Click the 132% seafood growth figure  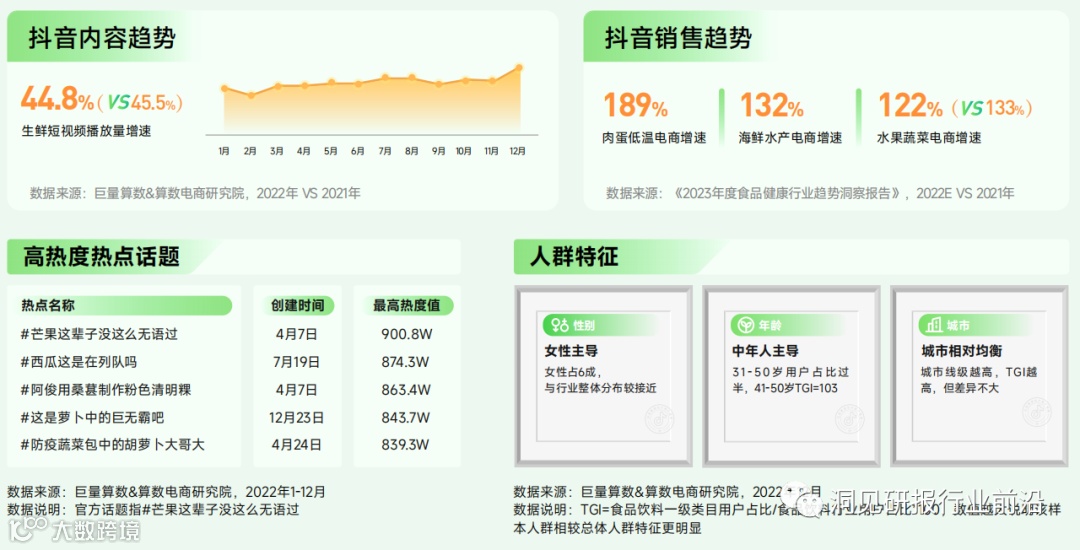[x=771, y=106]
